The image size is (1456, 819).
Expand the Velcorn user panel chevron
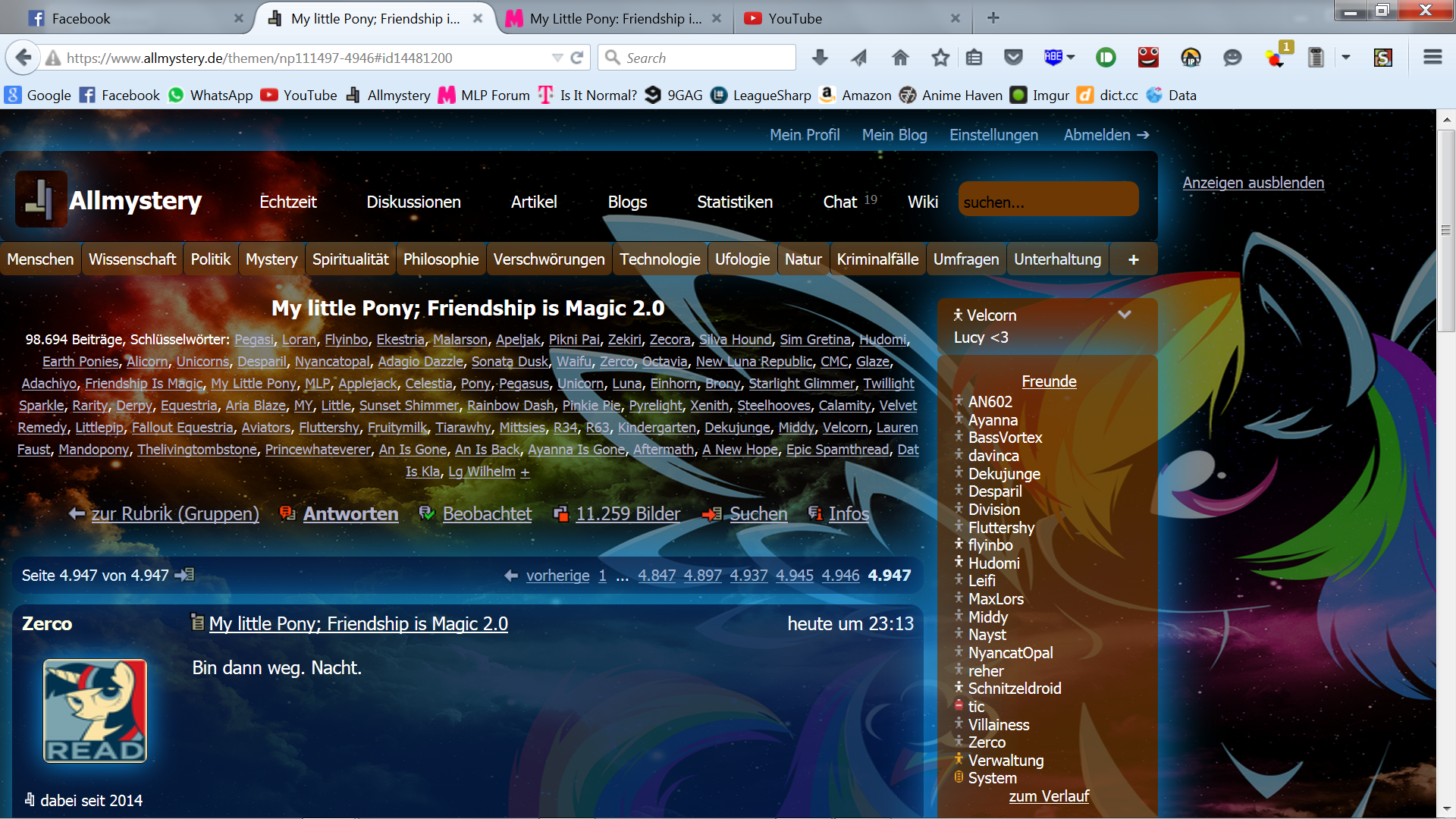click(x=1125, y=315)
